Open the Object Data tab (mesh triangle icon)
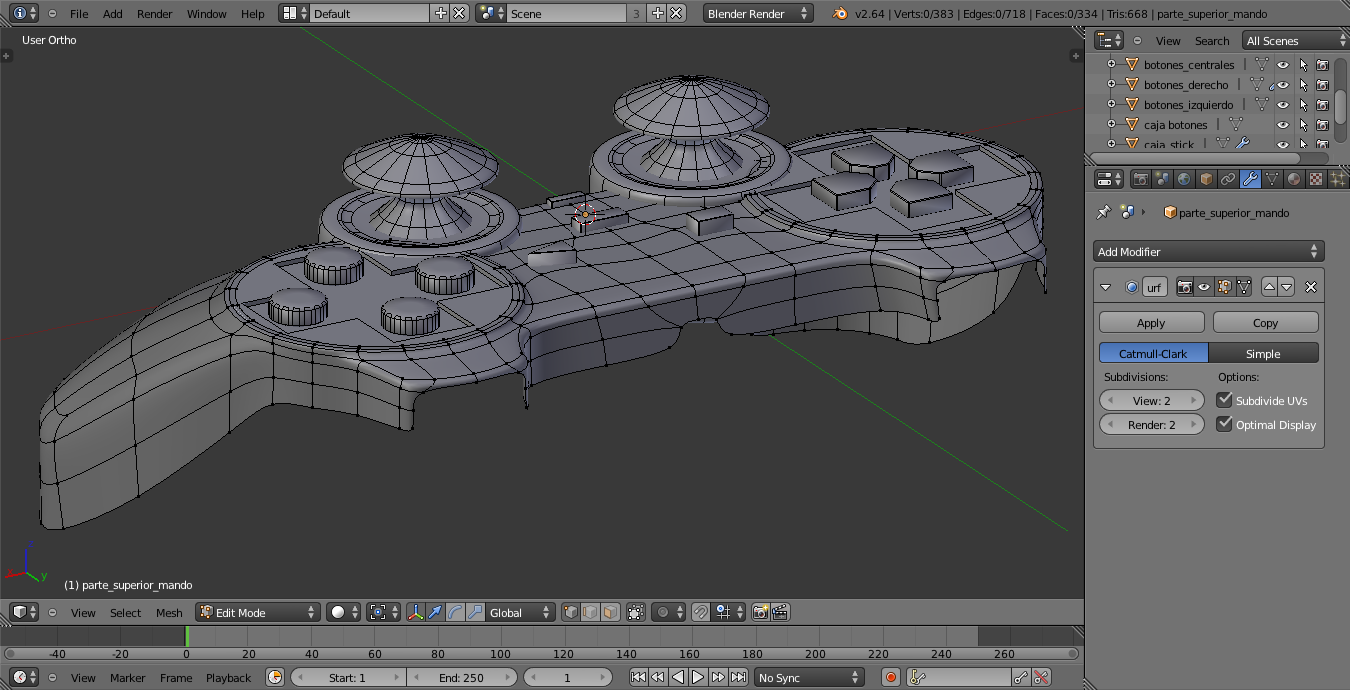The height and width of the screenshot is (690, 1350). pyautogui.click(x=1272, y=179)
